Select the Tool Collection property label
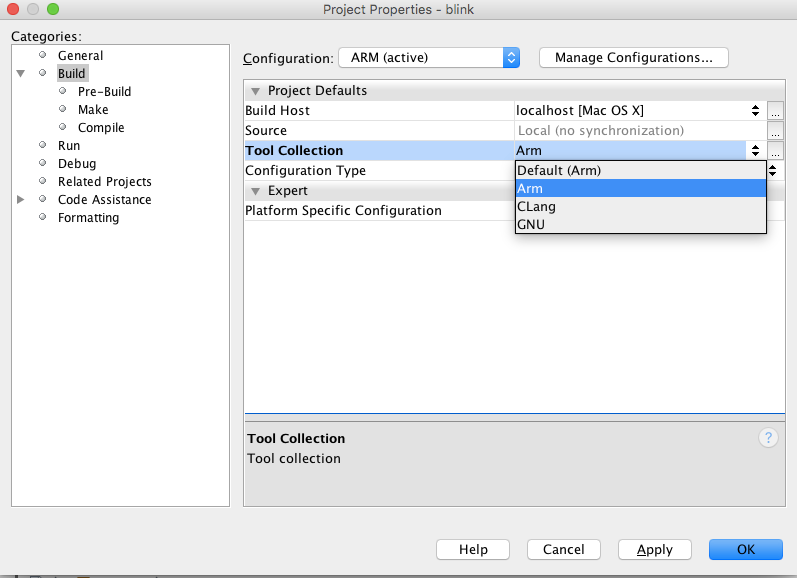Viewport: 797px width, 578px height. (x=294, y=150)
